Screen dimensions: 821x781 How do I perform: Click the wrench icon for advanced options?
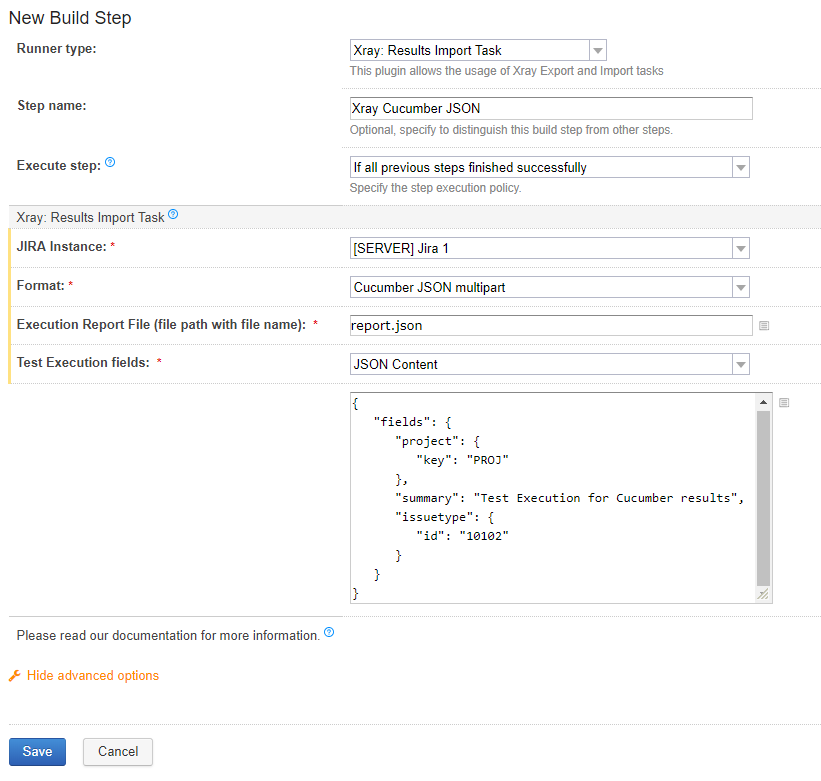[15, 676]
